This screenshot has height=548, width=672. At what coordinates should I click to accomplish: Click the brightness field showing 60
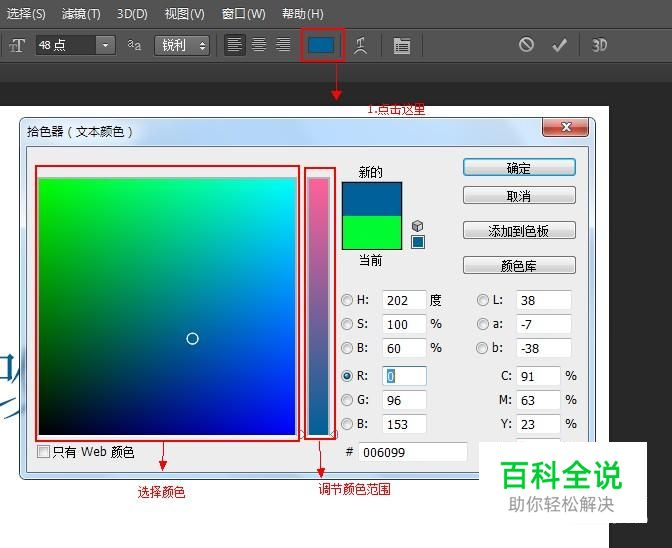pyautogui.click(x=404, y=348)
